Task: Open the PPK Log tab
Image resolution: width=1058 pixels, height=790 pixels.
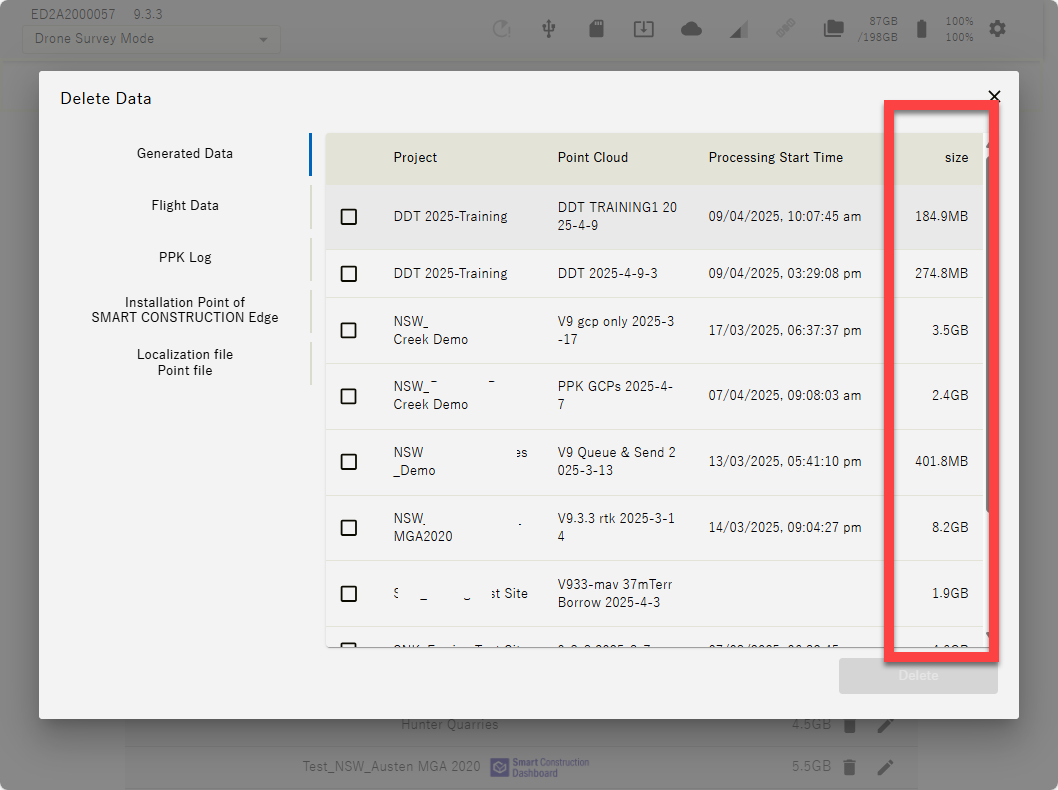Action: click(x=185, y=258)
